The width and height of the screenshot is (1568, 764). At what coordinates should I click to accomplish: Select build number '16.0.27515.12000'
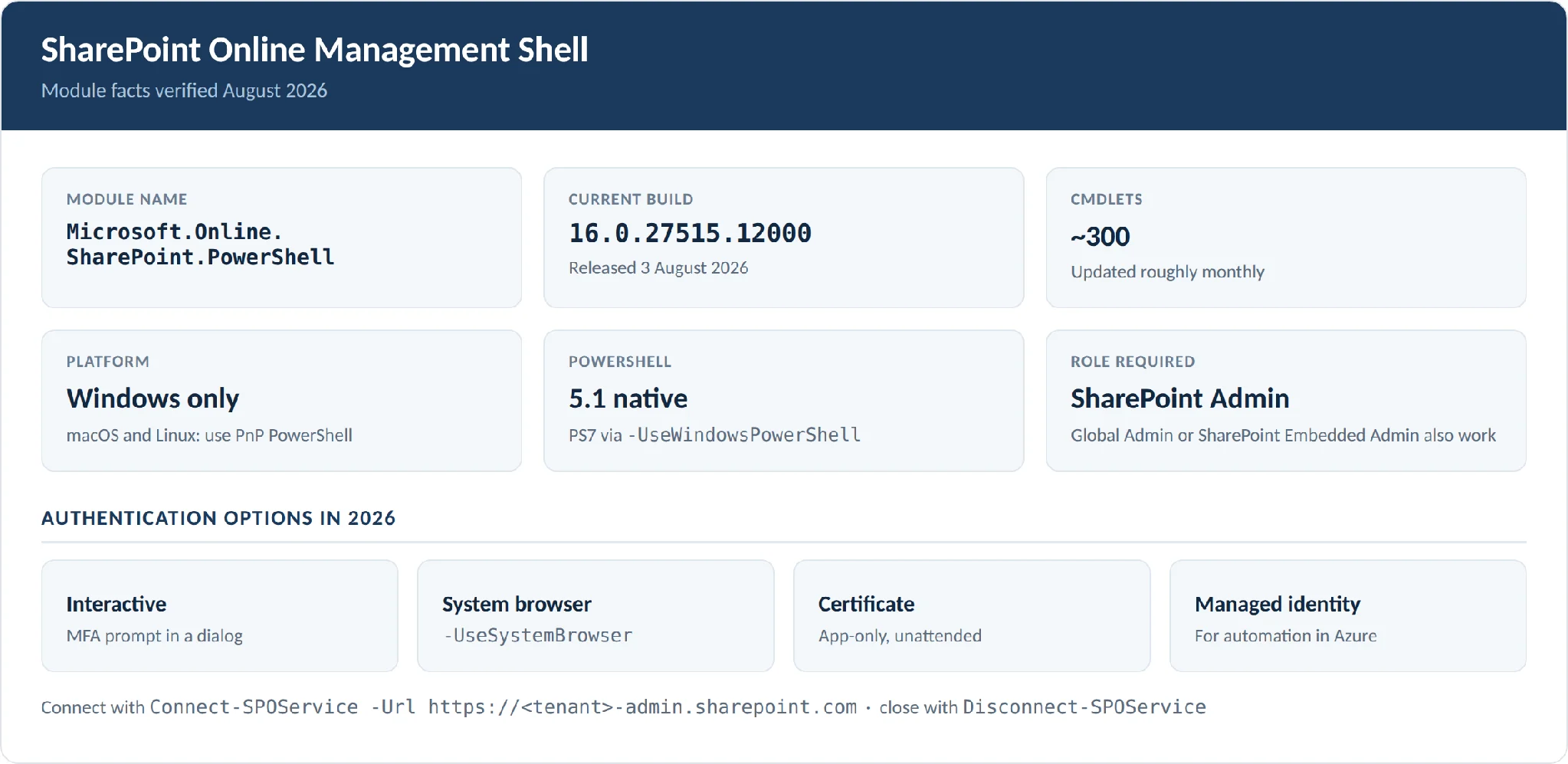[x=690, y=233]
